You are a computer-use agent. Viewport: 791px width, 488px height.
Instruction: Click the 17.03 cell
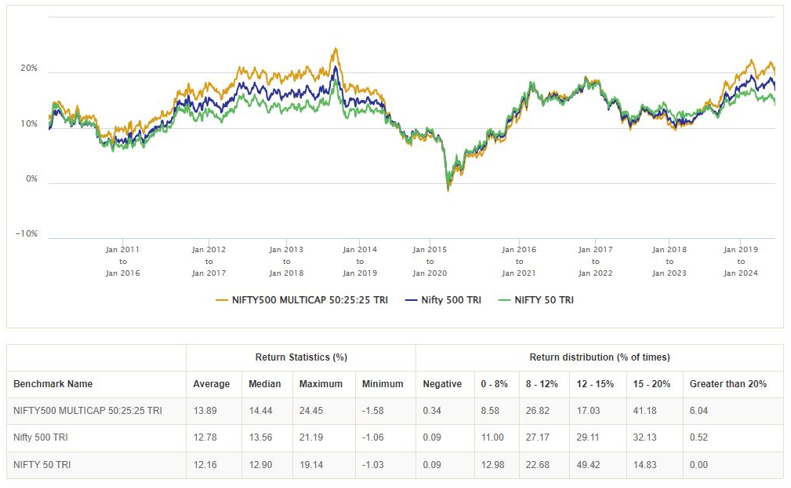click(588, 411)
